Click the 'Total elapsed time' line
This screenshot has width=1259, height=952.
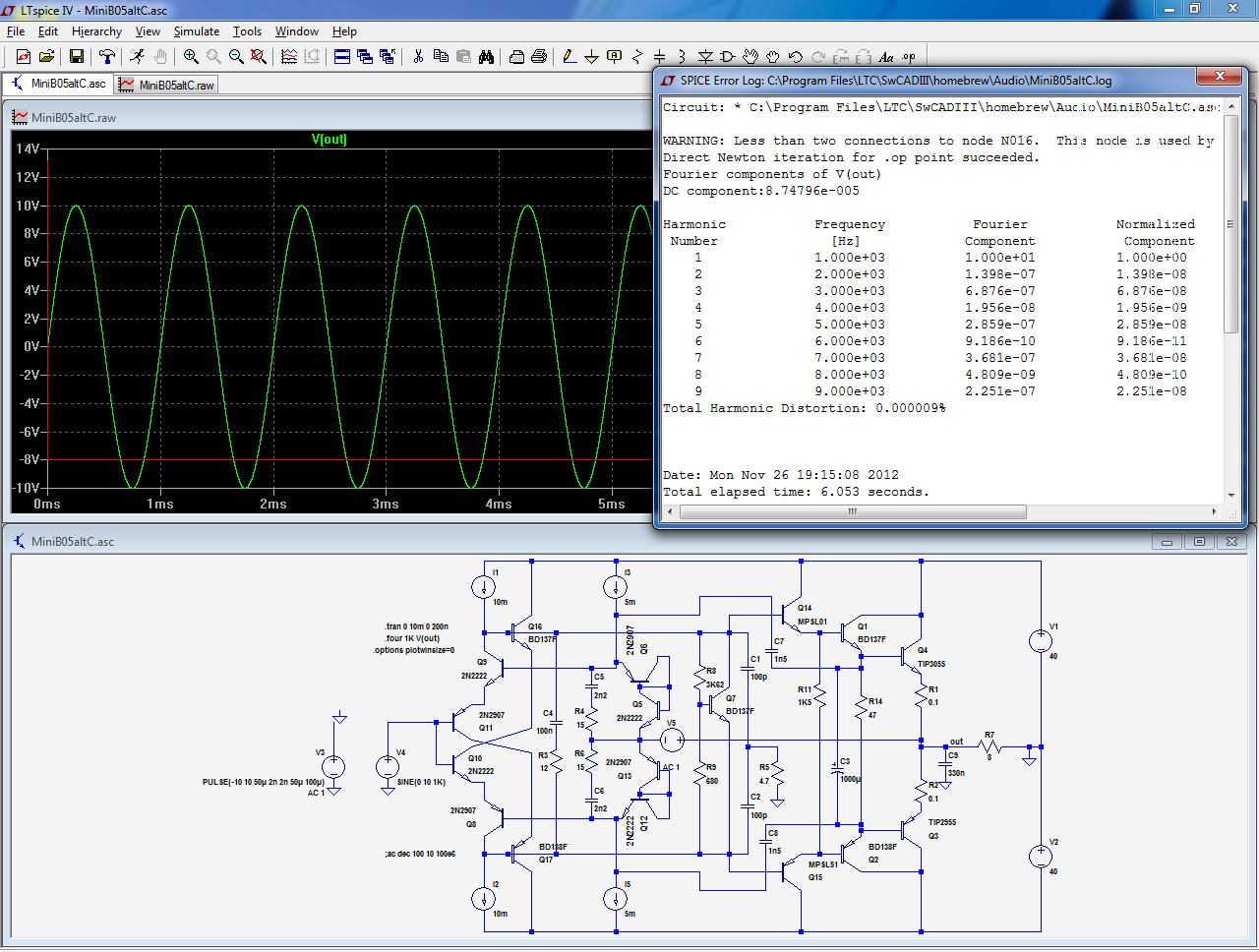[795, 492]
